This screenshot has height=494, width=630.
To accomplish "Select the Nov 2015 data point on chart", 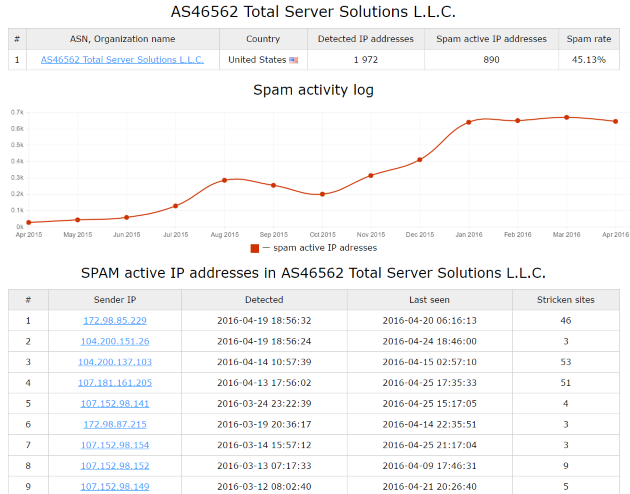I will [371, 176].
